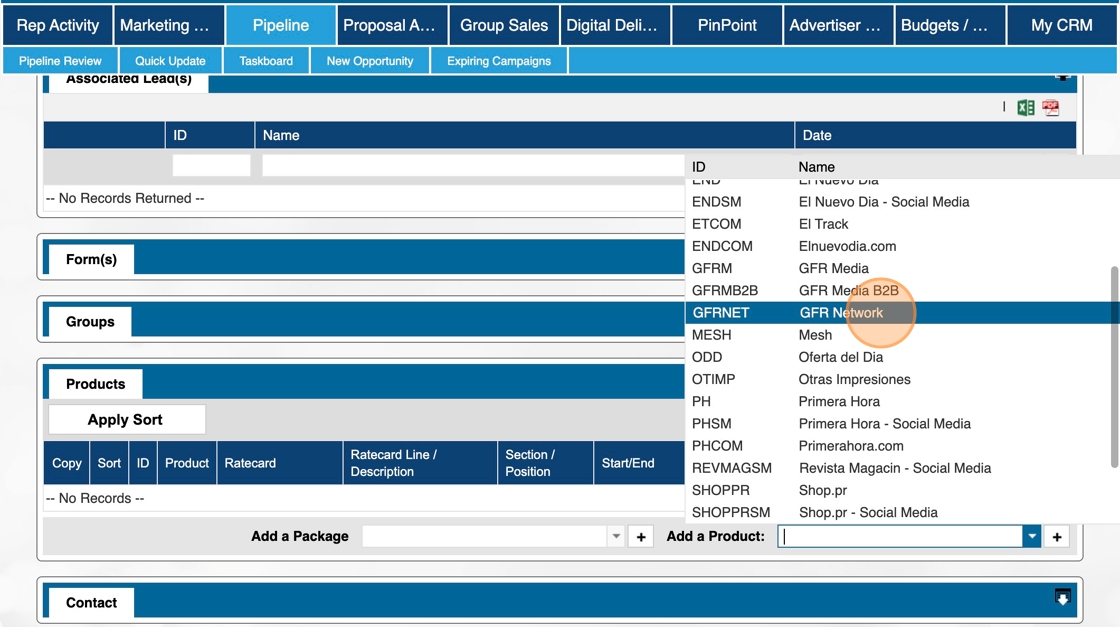Switch to the Marketing tab
Viewport: 1120px width, 627px height.
click(169, 25)
